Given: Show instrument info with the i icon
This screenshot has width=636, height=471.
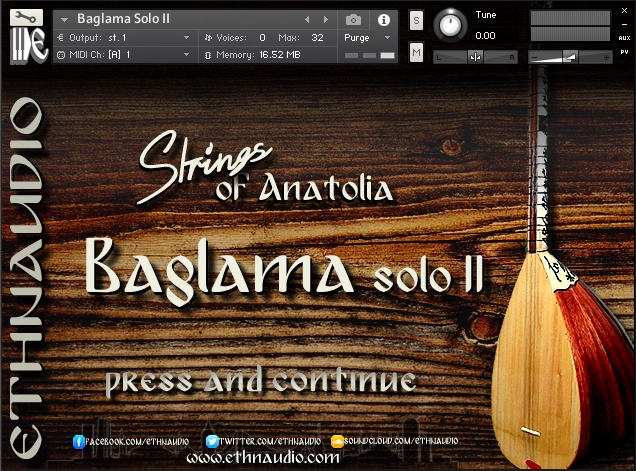Looking at the screenshot, I should (x=384, y=19).
